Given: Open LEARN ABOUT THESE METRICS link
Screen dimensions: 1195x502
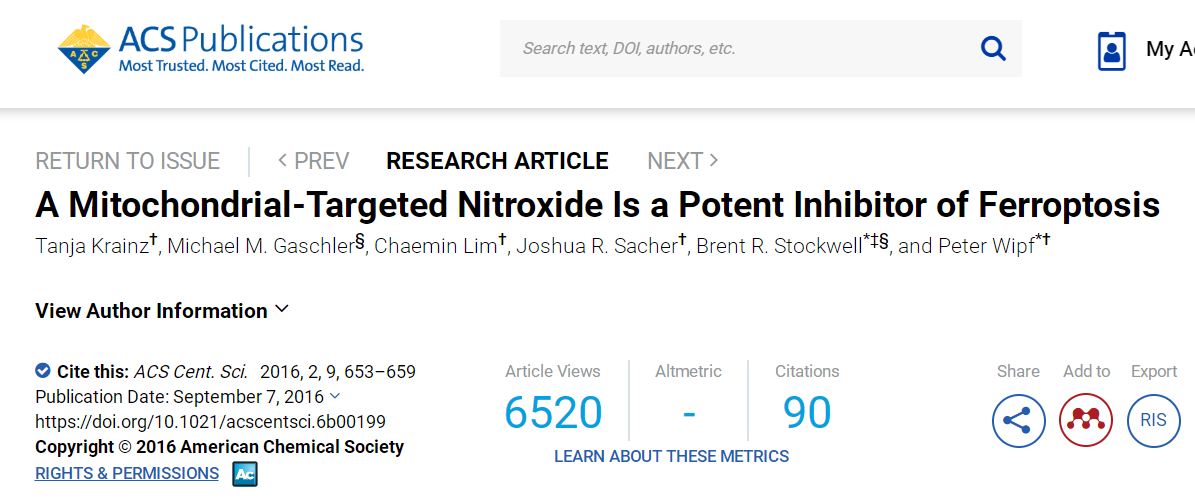Looking at the screenshot, I should pyautogui.click(x=671, y=456).
